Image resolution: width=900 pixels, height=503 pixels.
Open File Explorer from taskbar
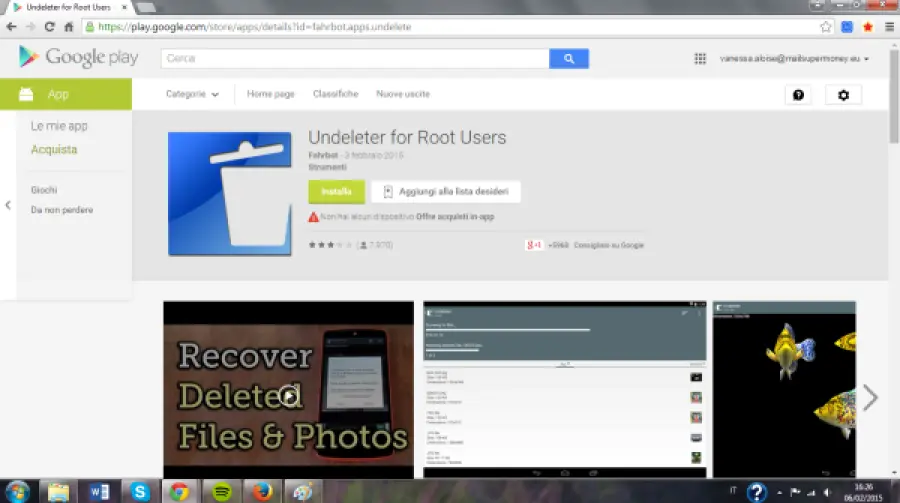pos(58,492)
